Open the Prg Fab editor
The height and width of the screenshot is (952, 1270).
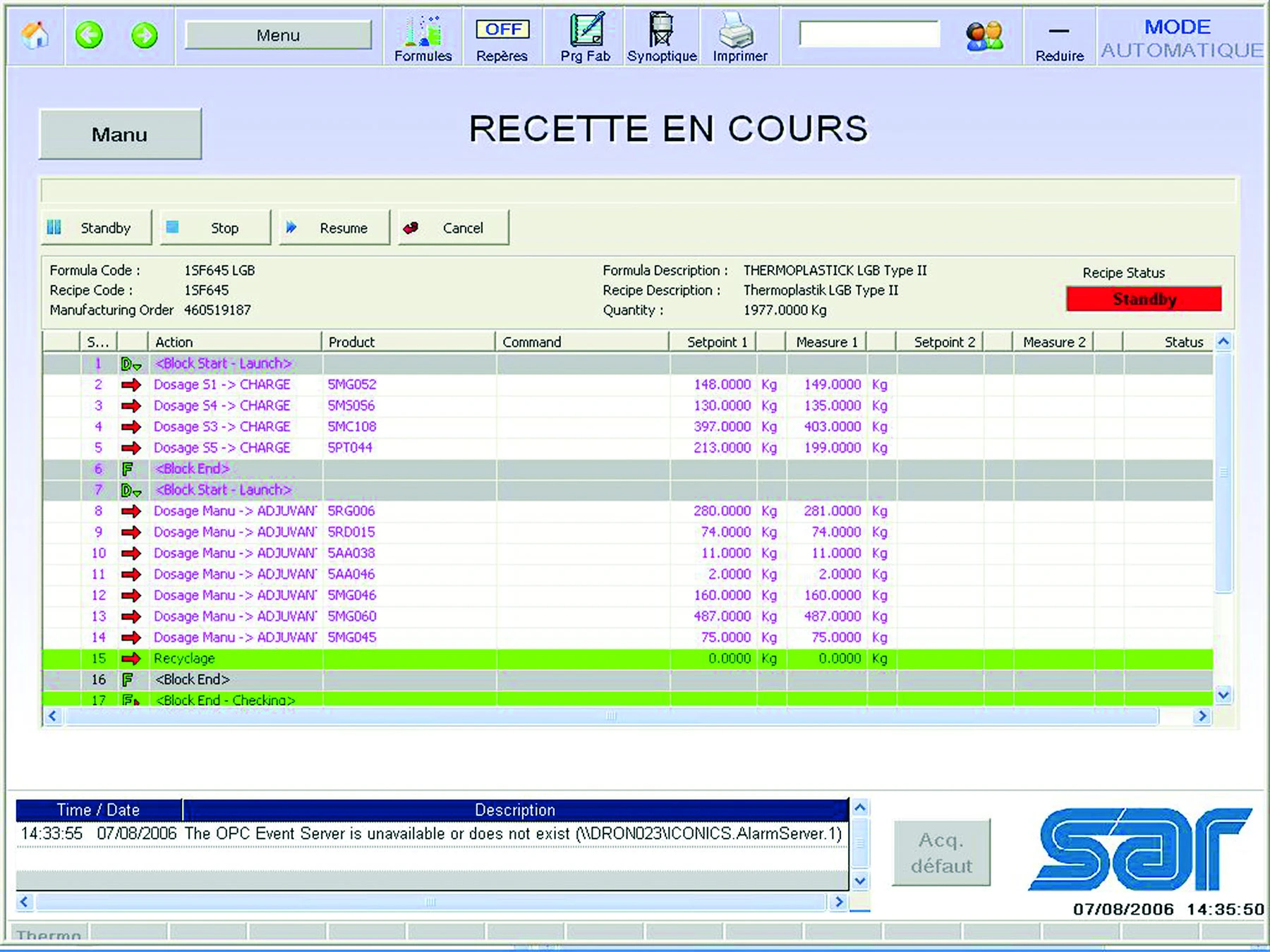tap(583, 35)
